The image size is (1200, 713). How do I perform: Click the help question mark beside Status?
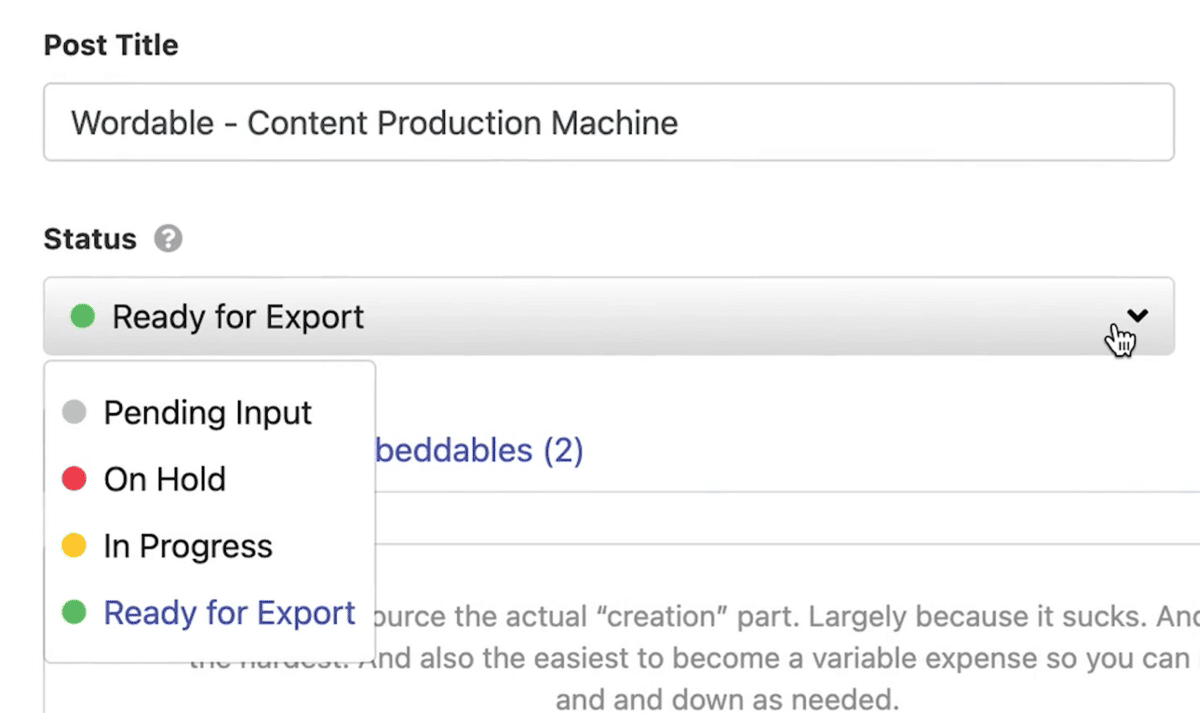[169, 240]
